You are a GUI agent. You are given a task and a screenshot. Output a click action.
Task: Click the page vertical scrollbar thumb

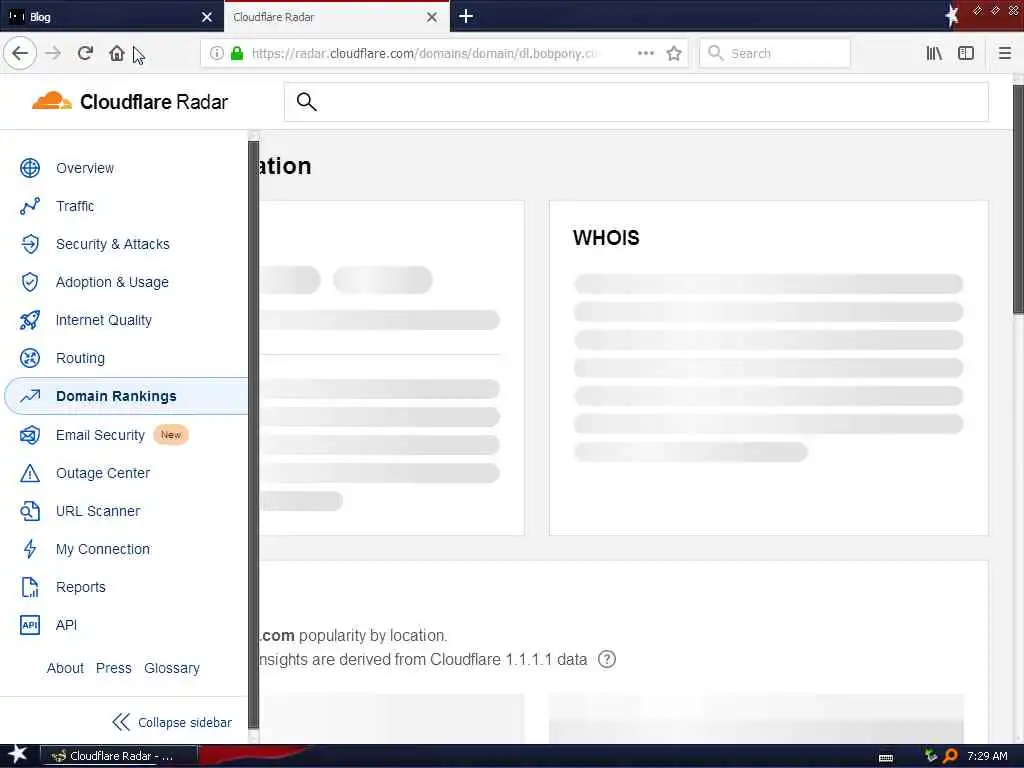1017,199
